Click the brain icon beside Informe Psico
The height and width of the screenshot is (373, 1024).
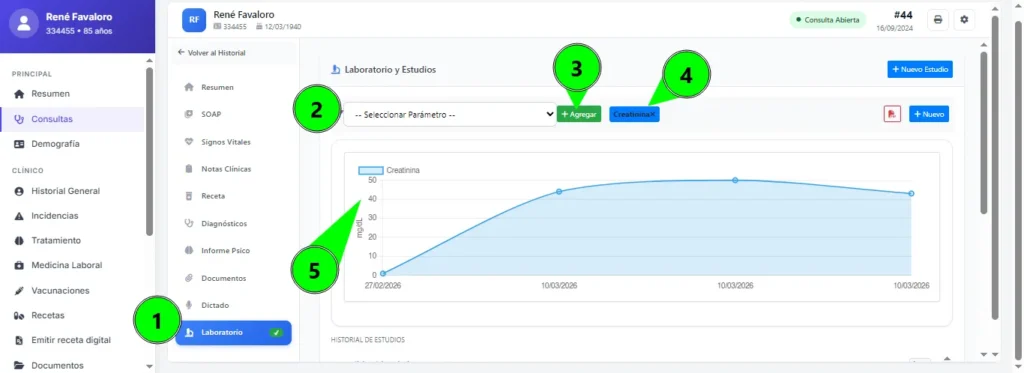(189, 250)
